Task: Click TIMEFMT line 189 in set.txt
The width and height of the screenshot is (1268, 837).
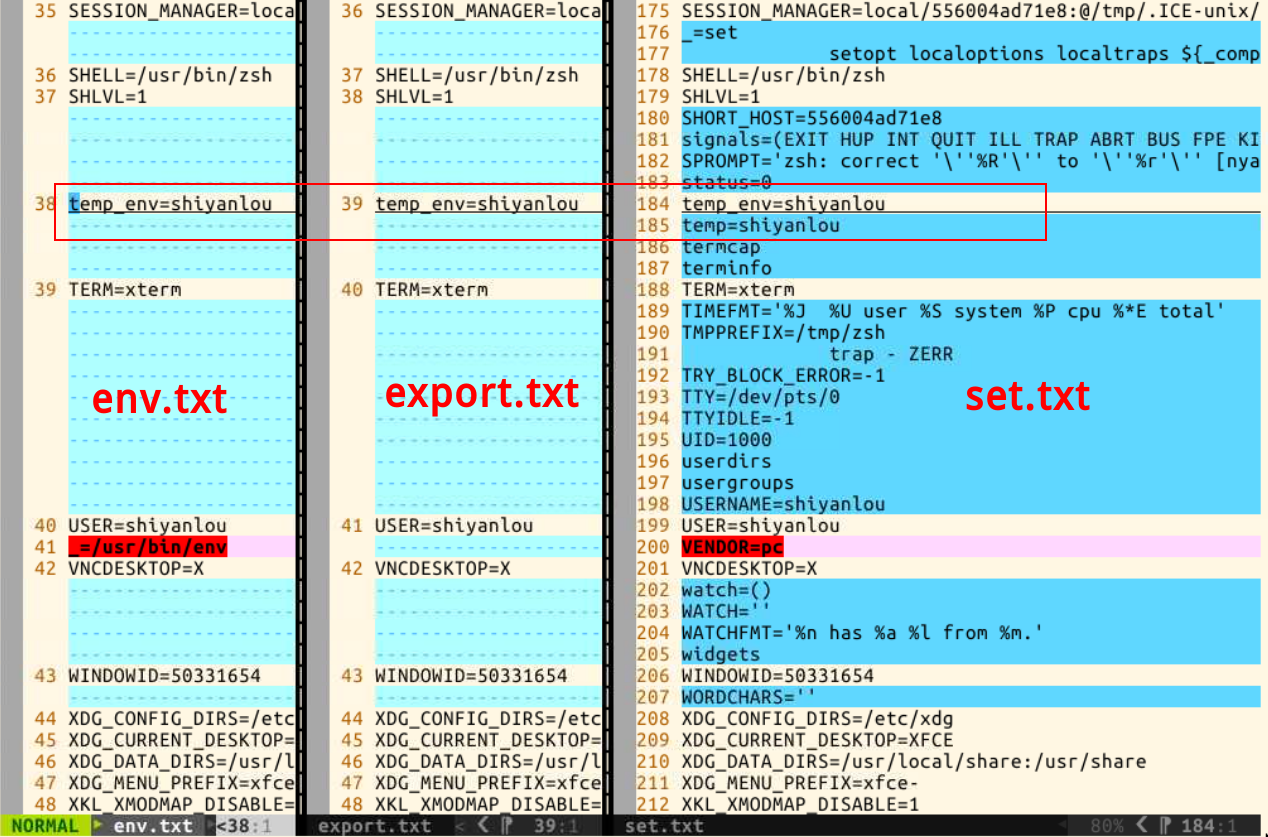Action: pyautogui.click(x=953, y=311)
